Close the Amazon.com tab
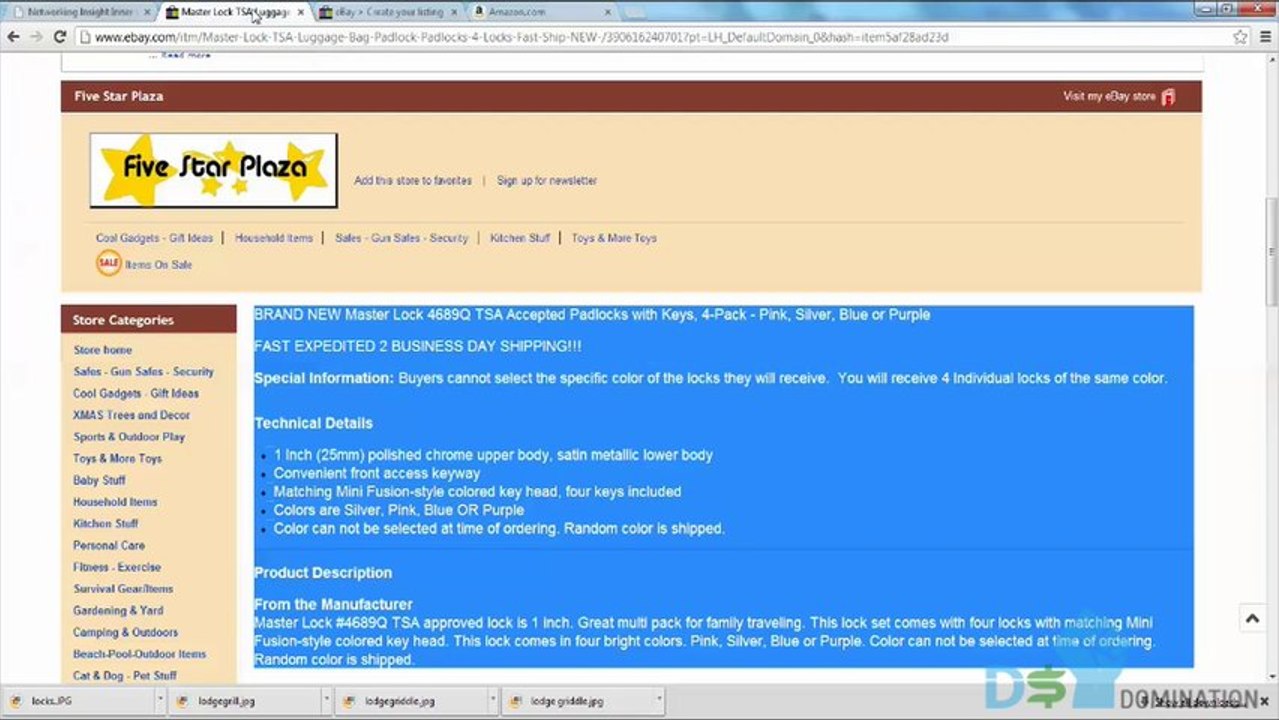Screen dimensions: 1279x720 607,12
